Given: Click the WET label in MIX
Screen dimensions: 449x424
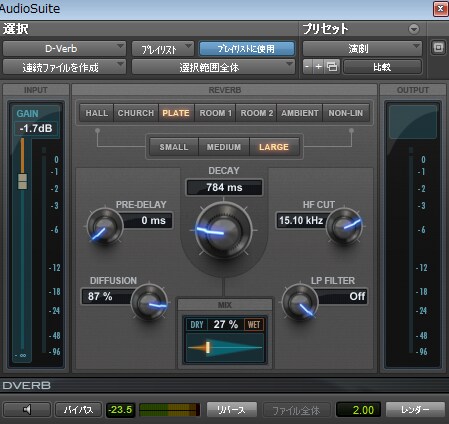Looking at the screenshot, I should tap(254, 324).
